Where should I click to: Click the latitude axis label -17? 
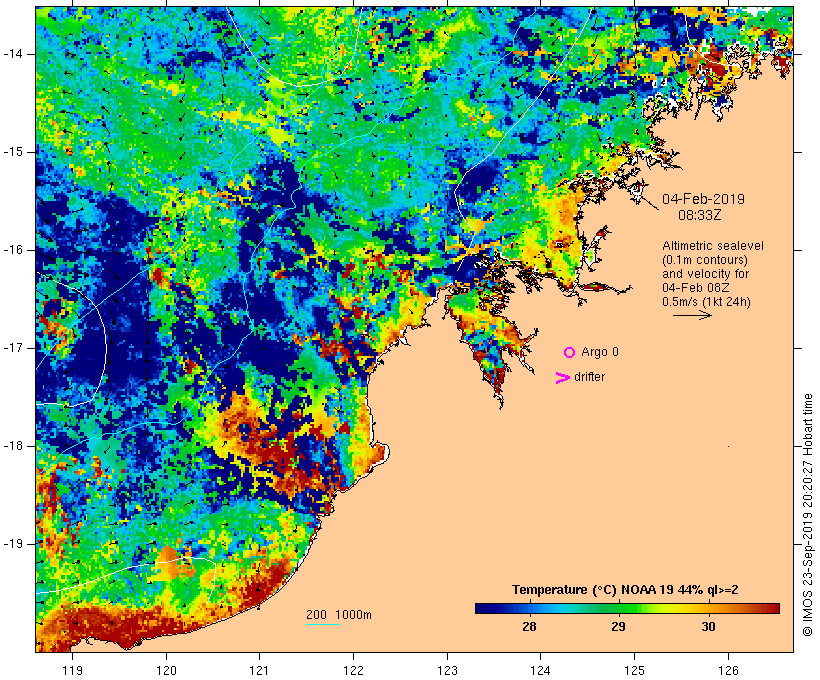[x=12, y=348]
